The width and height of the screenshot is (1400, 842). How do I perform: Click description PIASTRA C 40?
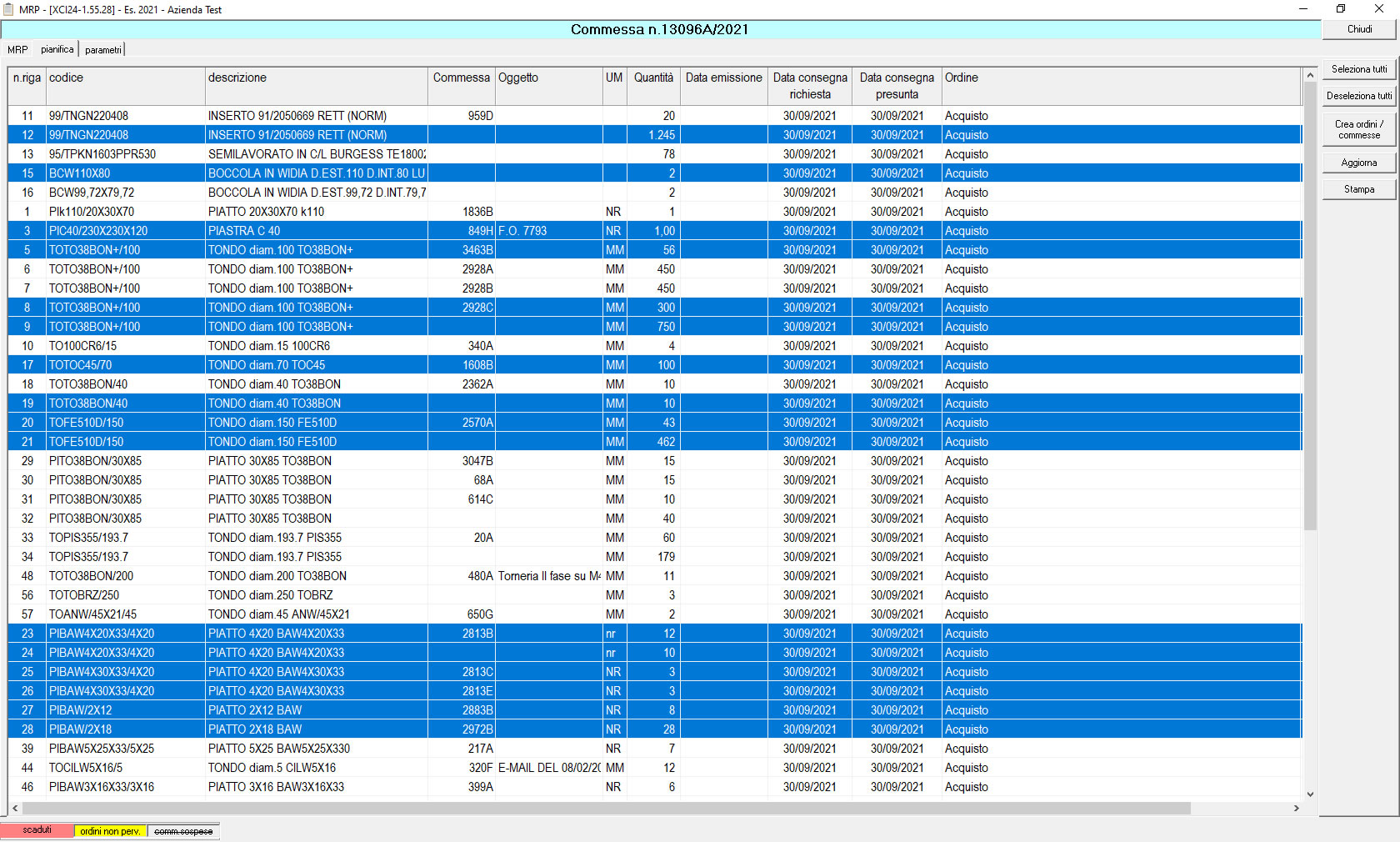point(317,231)
